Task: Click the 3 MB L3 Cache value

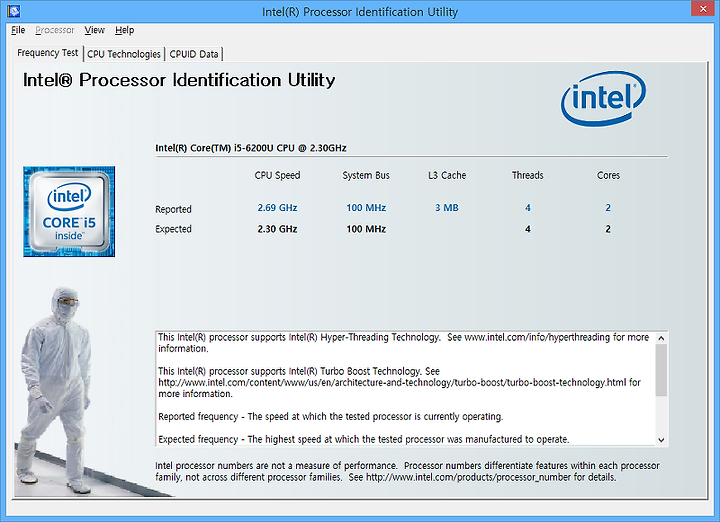Action: [x=447, y=208]
